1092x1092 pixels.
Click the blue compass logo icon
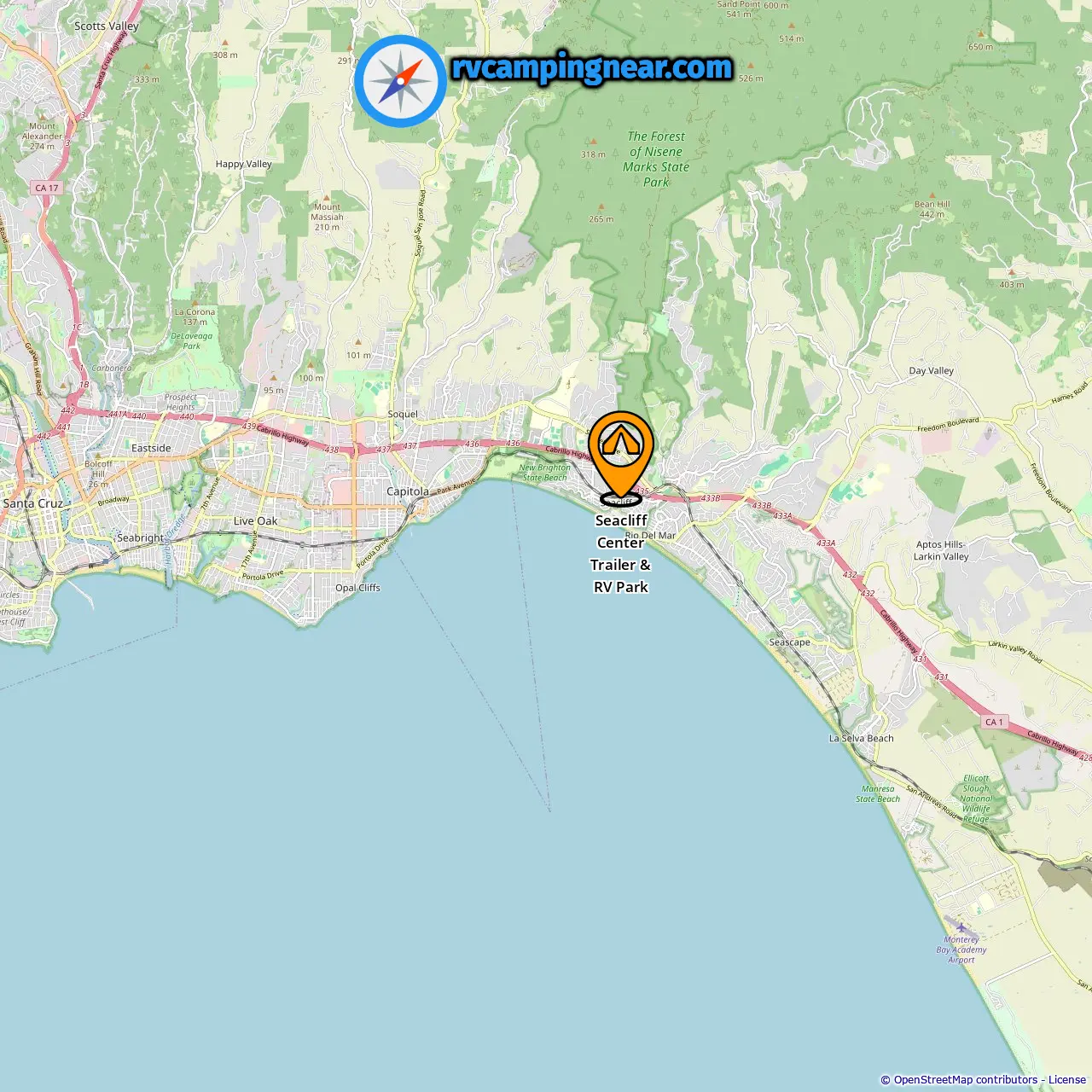coord(400,81)
